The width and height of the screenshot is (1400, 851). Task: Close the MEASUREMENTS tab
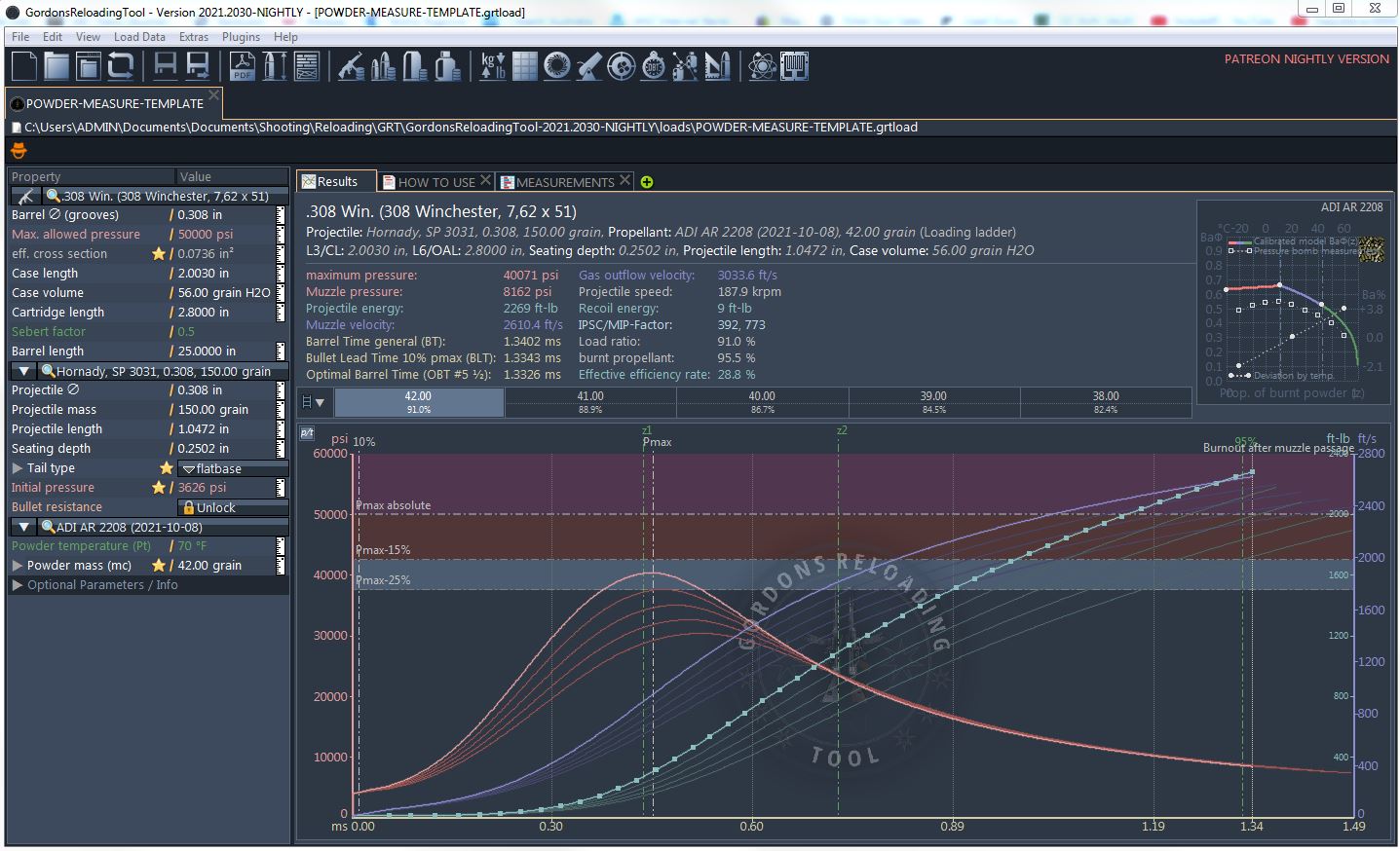625,180
